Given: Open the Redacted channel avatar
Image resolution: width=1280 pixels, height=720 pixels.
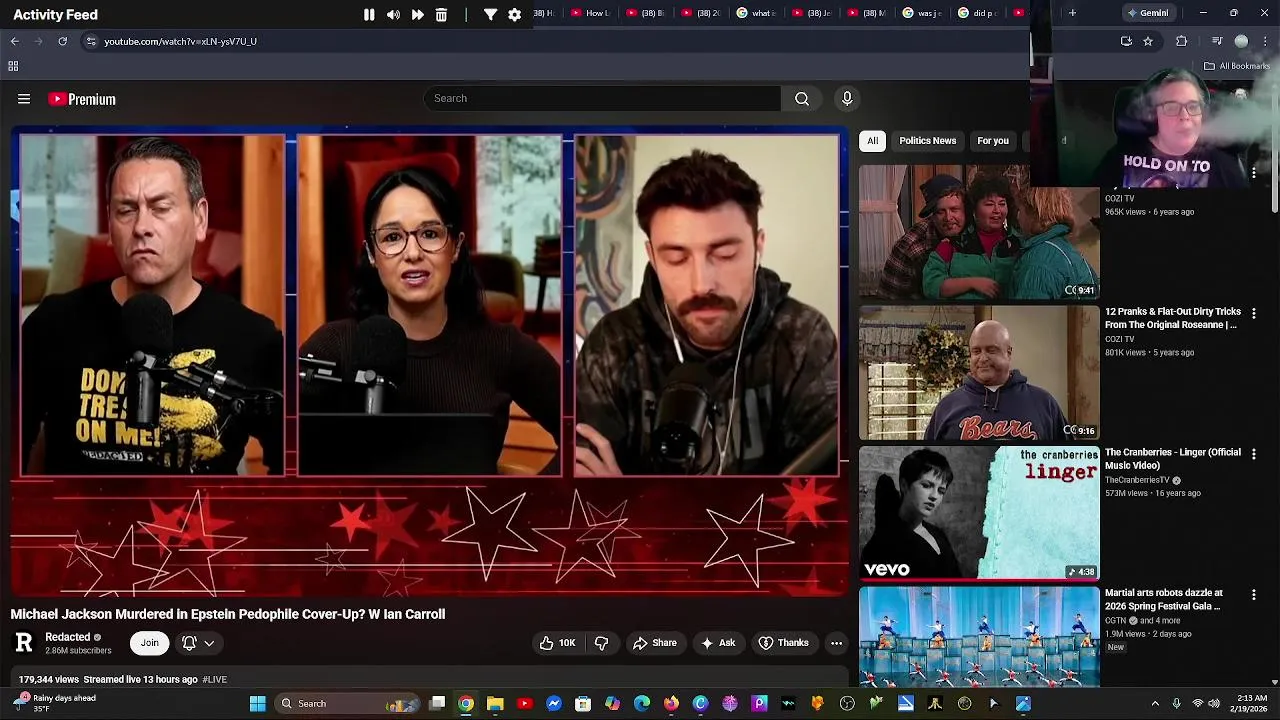Looking at the screenshot, I should click(24, 643).
